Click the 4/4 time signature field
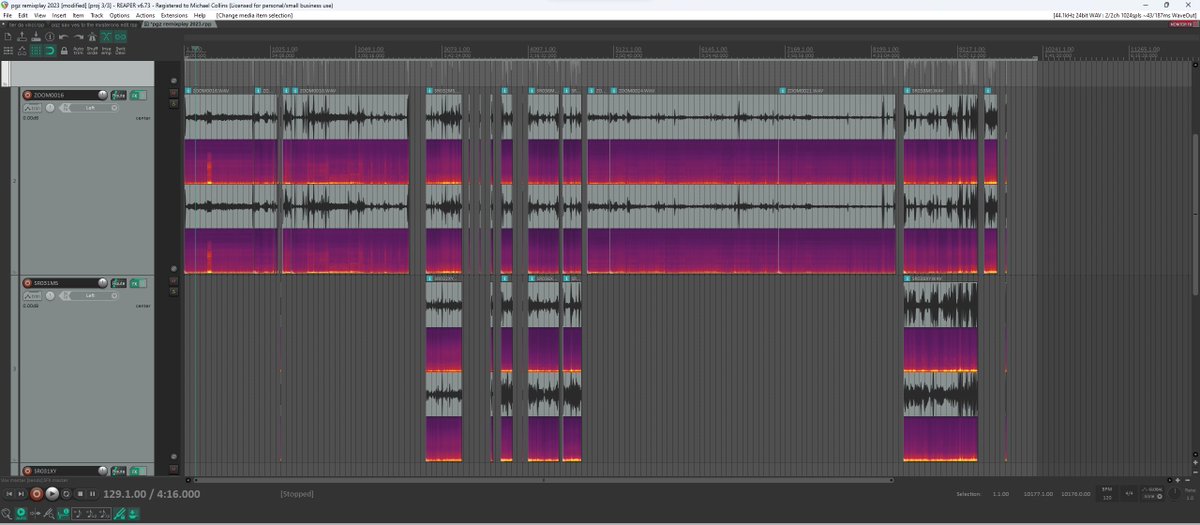 click(x=1129, y=494)
